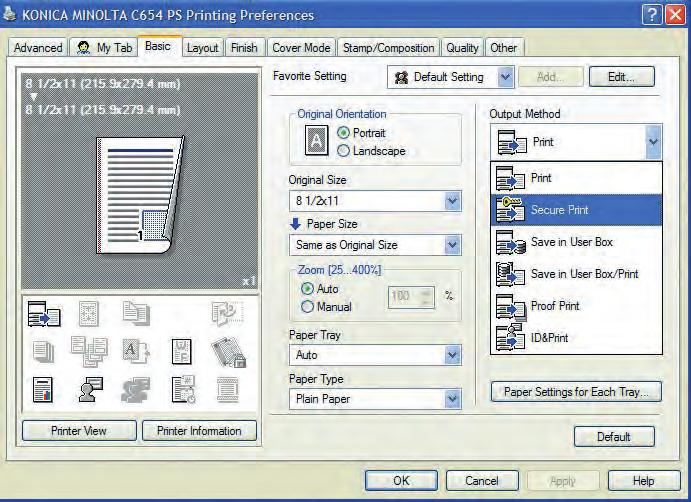Click the grayed staple/fold finishing status icon
The image size is (691, 502).
click(227, 314)
